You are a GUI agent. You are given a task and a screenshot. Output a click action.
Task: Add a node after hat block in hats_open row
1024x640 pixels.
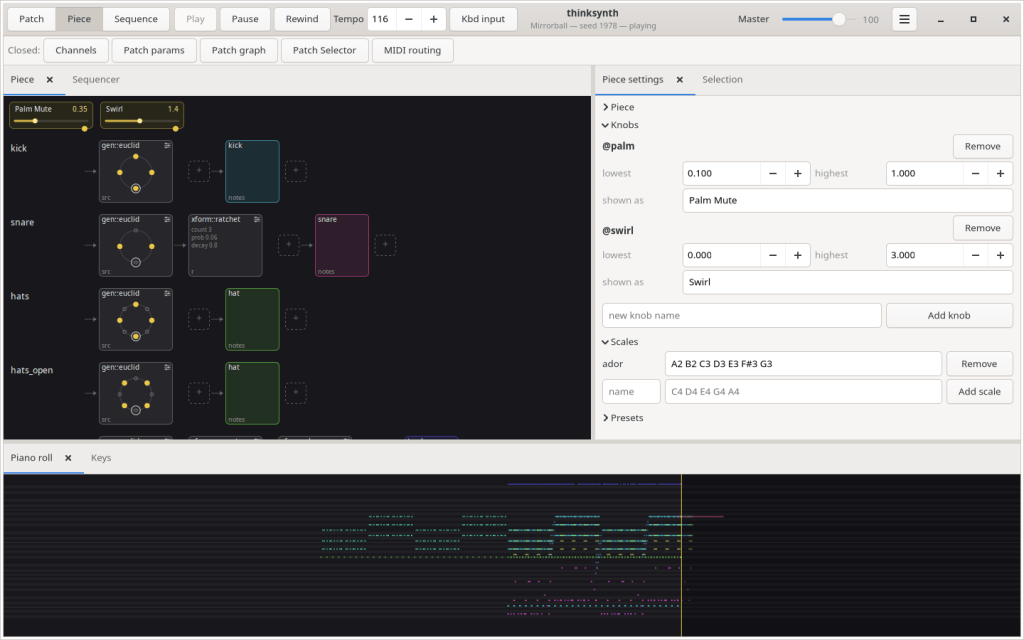(x=295, y=392)
